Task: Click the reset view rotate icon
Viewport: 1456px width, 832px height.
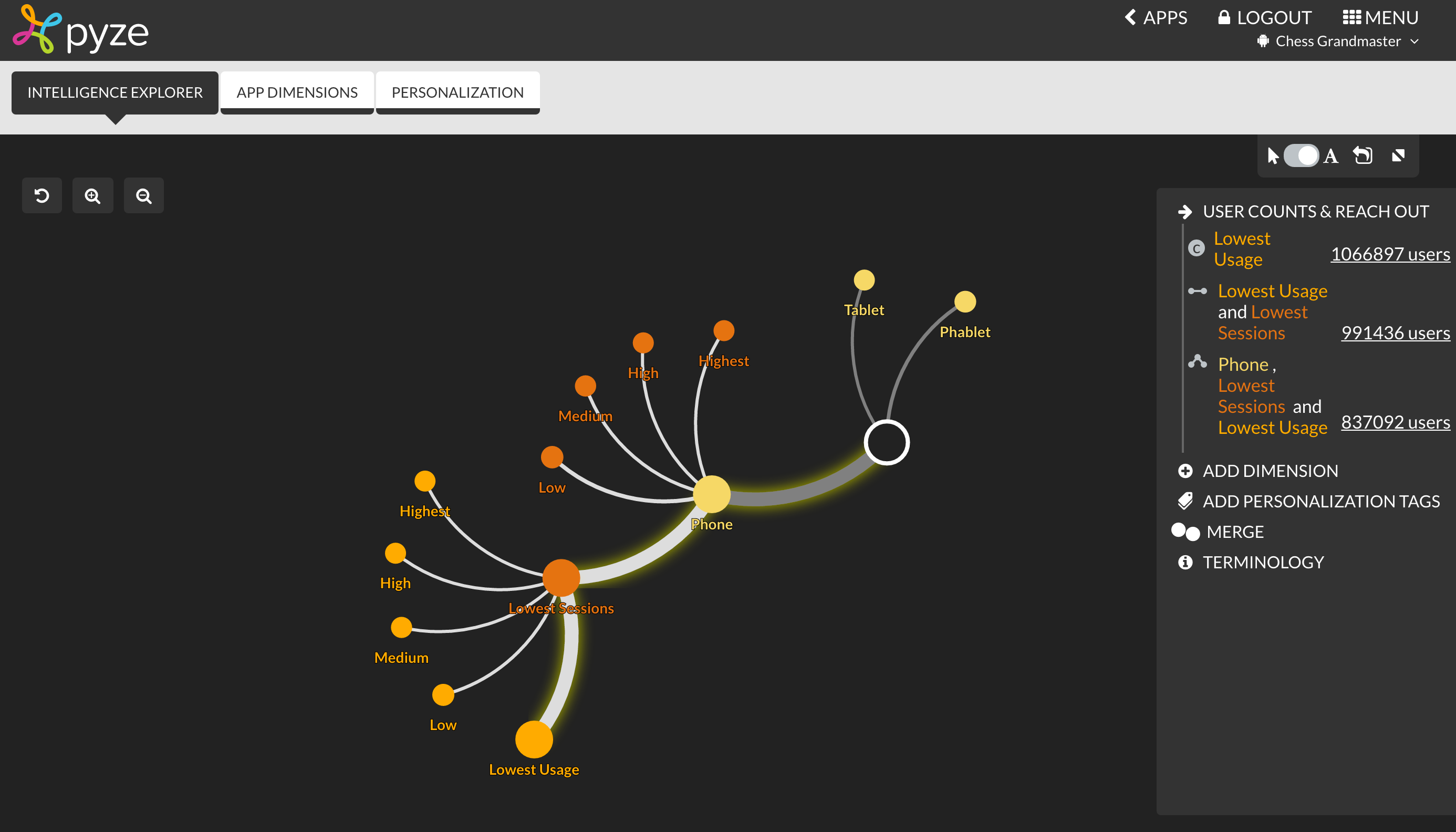Action: coord(41,196)
